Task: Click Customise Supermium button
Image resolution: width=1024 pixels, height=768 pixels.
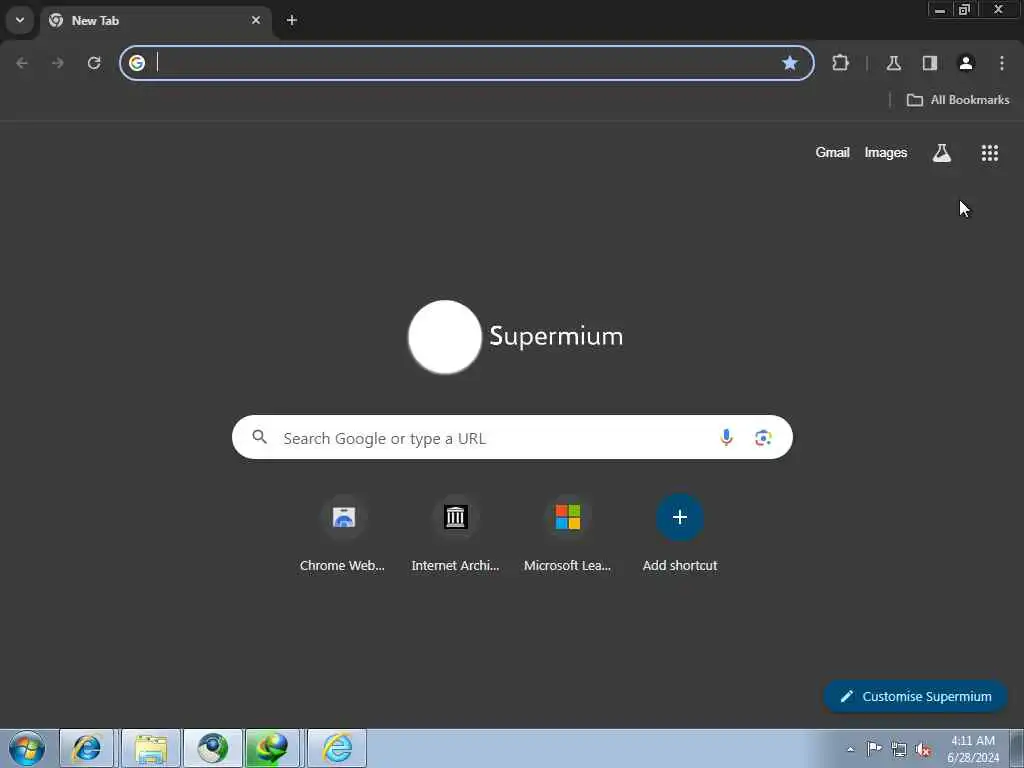Action: (x=916, y=696)
